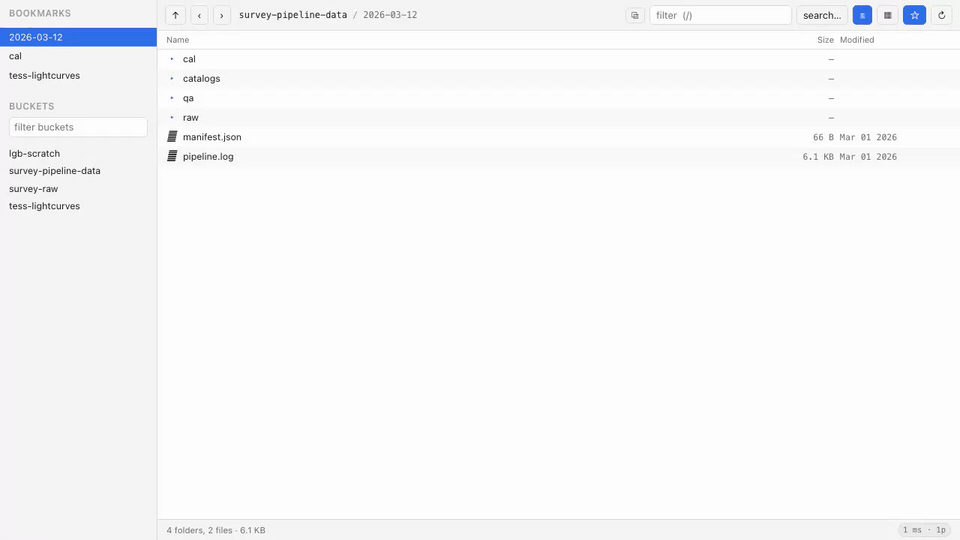960x540 pixels.
Task: Open the cal bookmark
Action: [x=78, y=56]
